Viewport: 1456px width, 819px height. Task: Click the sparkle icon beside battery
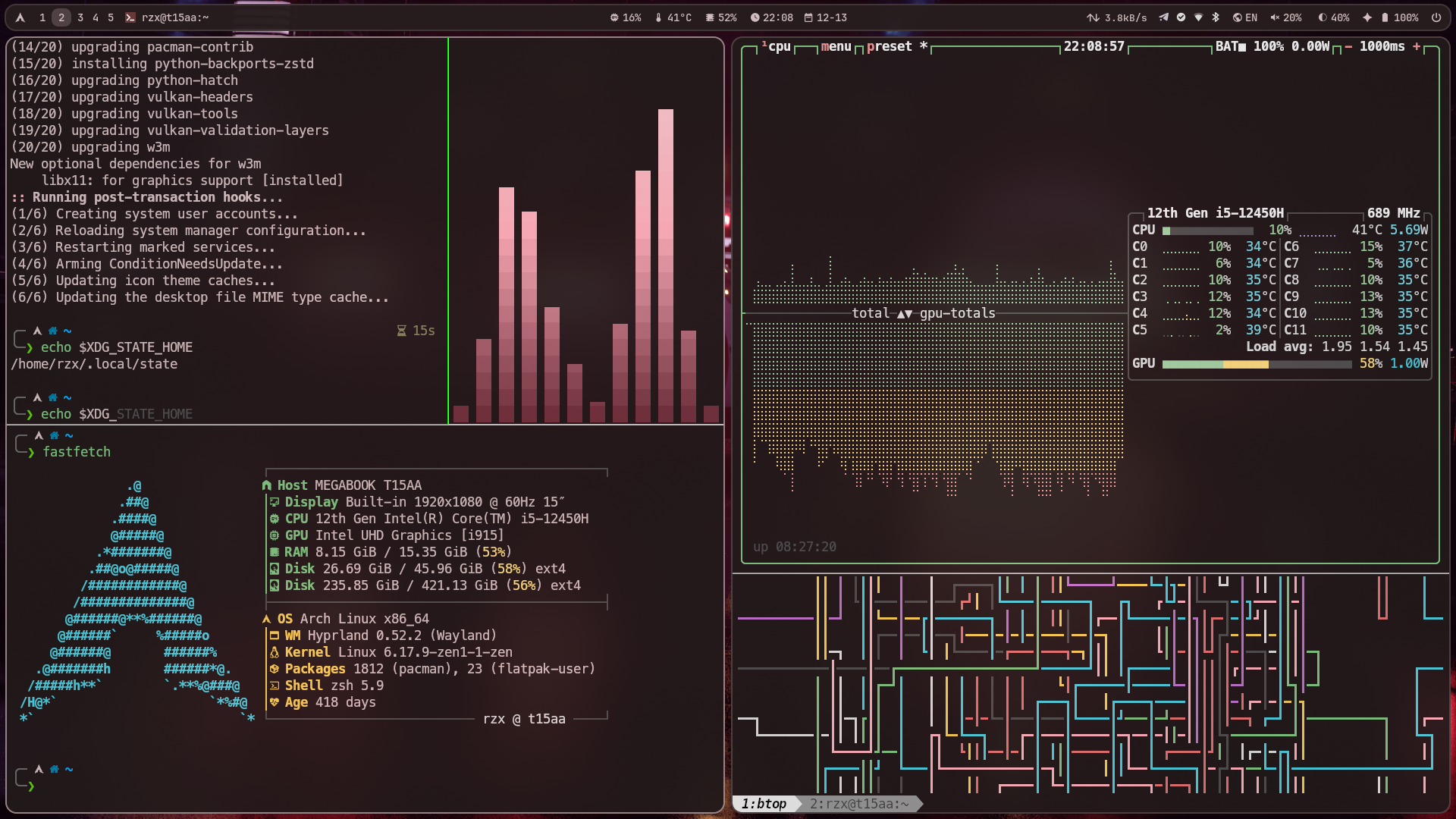tap(1367, 17)
